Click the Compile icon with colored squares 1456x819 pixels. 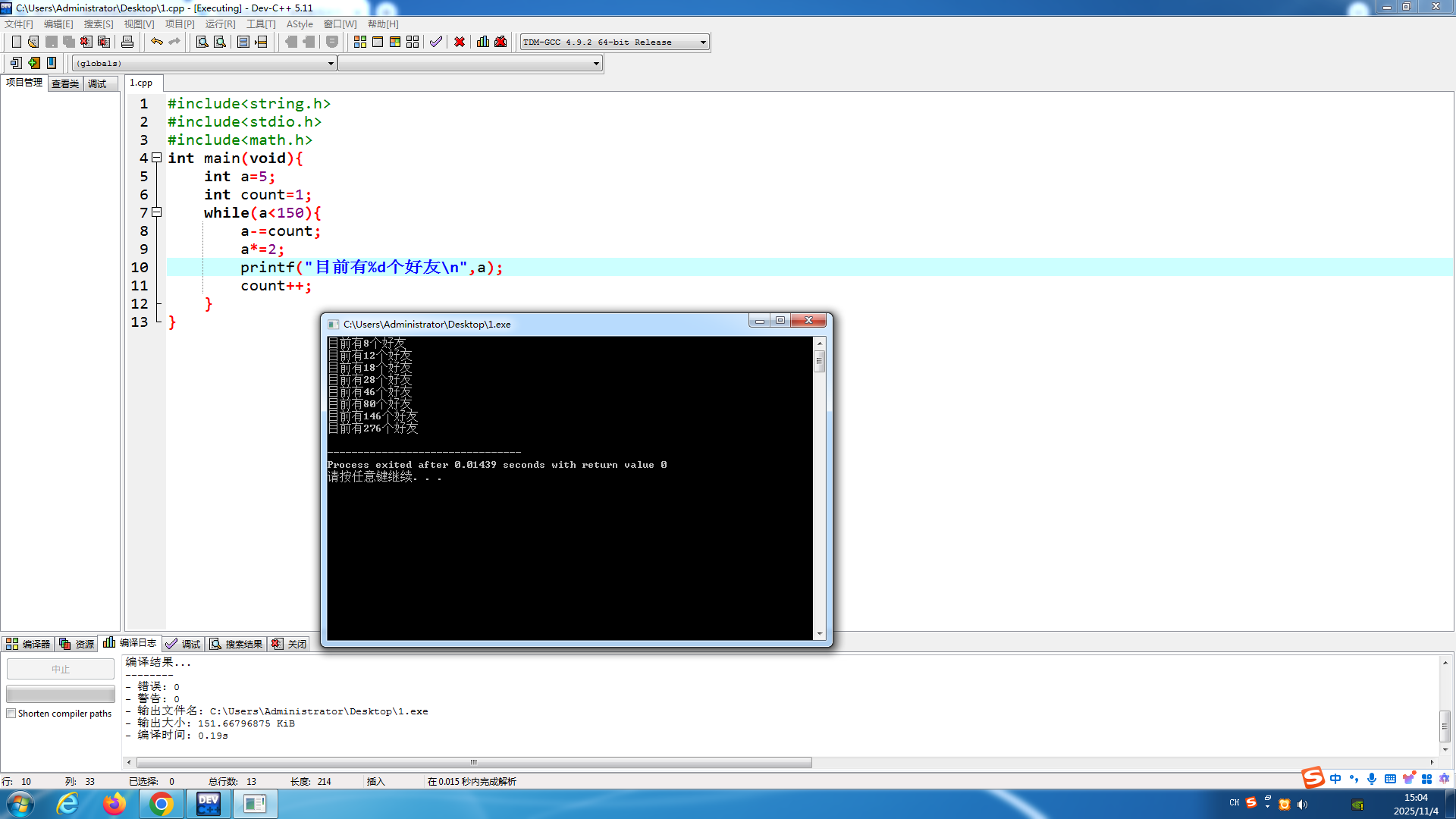coord(360,42)
